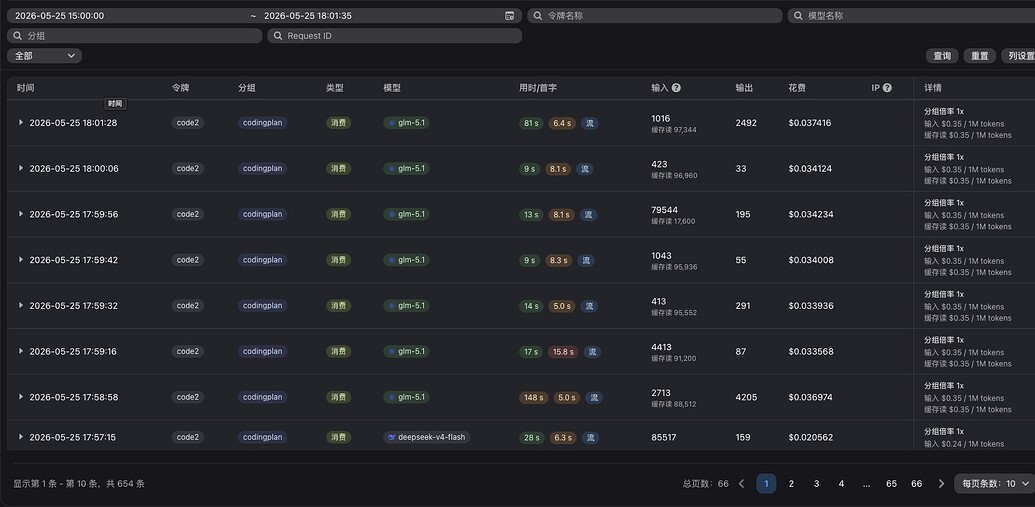The width and height of the screenshot is (1035, 507).
Task: Click 缓存读 97,344 cache text
Action: 674,130
